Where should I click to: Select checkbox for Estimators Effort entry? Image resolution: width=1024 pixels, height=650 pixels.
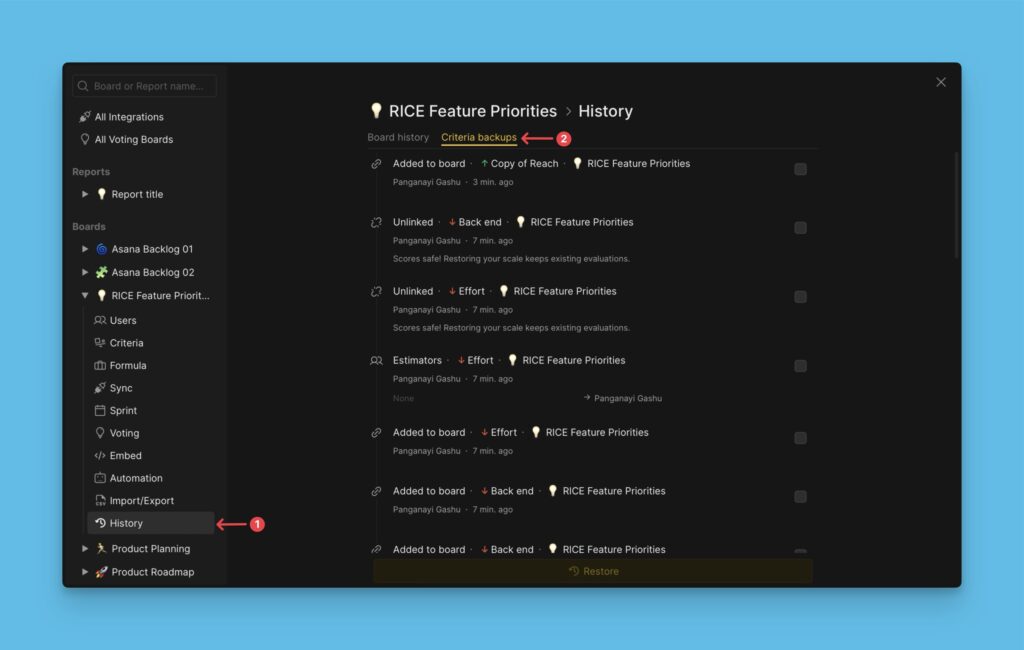(x=800, y=366)
